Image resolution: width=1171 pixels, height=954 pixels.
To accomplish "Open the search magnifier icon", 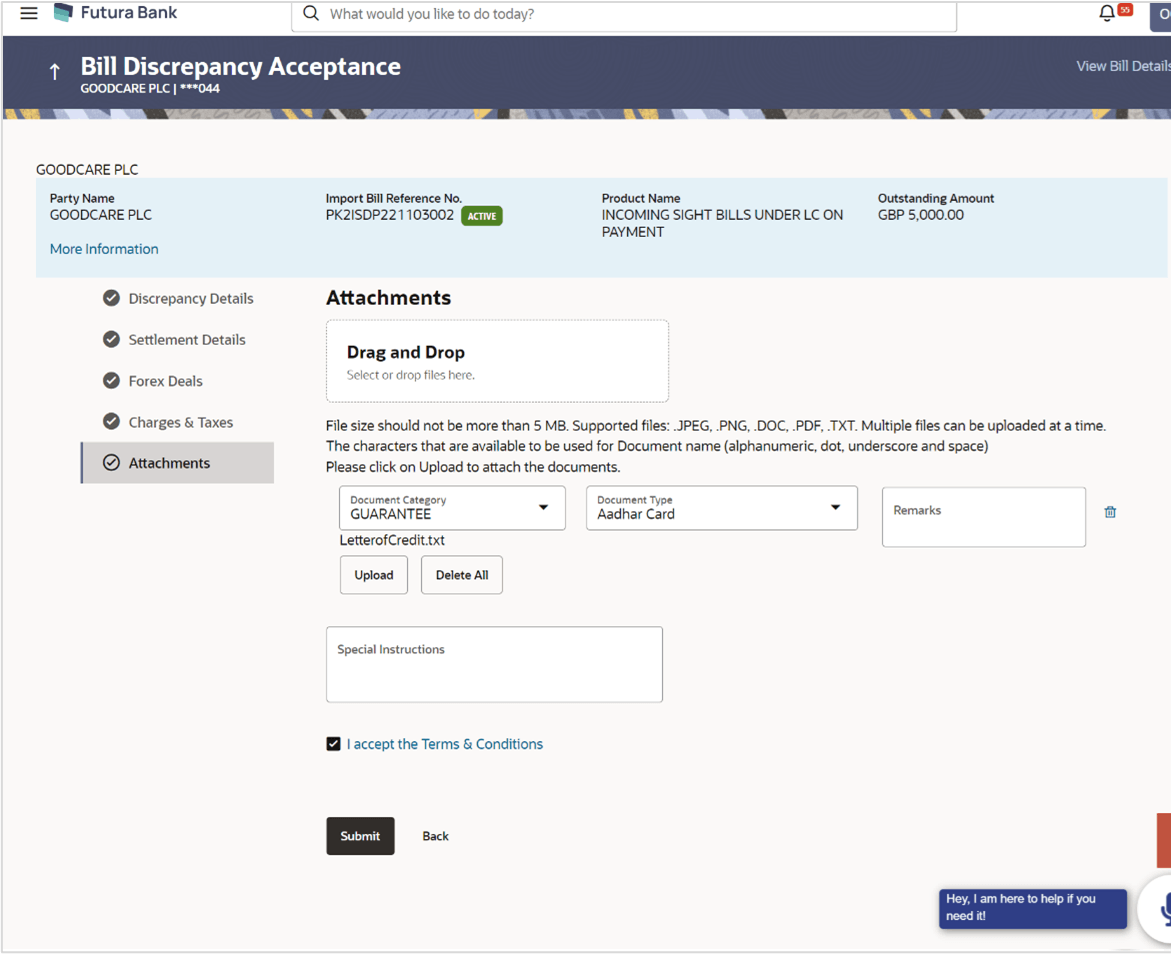I will point(310,15).
